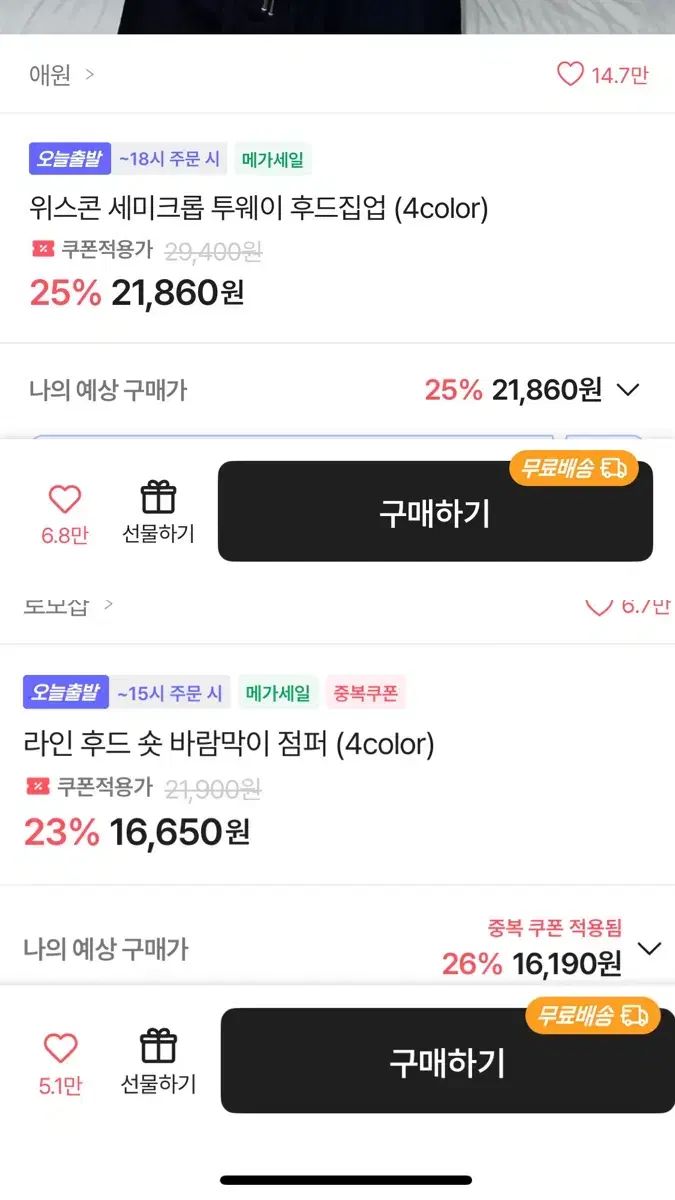
Task: Tap the coupon icon next to 21,900원
Action: point(37,787)
